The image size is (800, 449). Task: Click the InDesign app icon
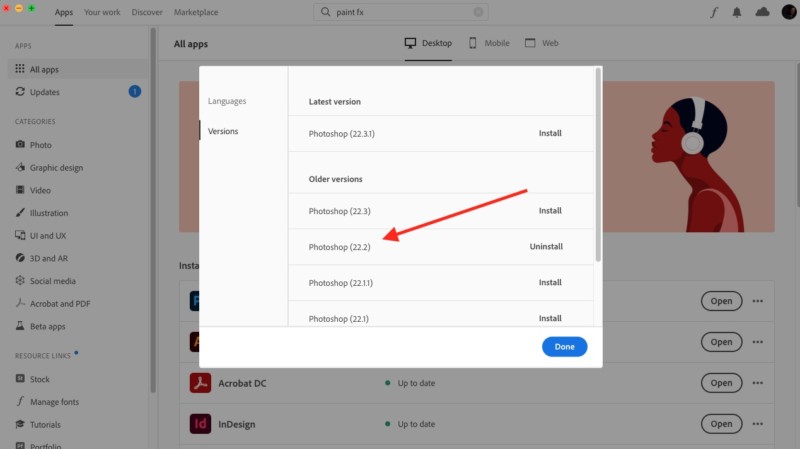click(200, 424)
